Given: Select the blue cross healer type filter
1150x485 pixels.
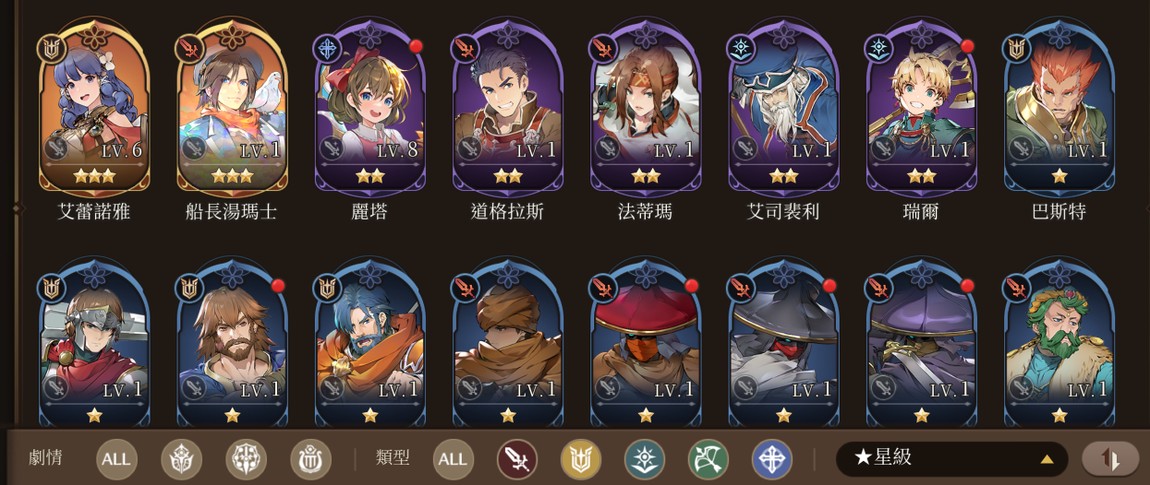Looking at the screenshot, I should click(x=772, y=459).
